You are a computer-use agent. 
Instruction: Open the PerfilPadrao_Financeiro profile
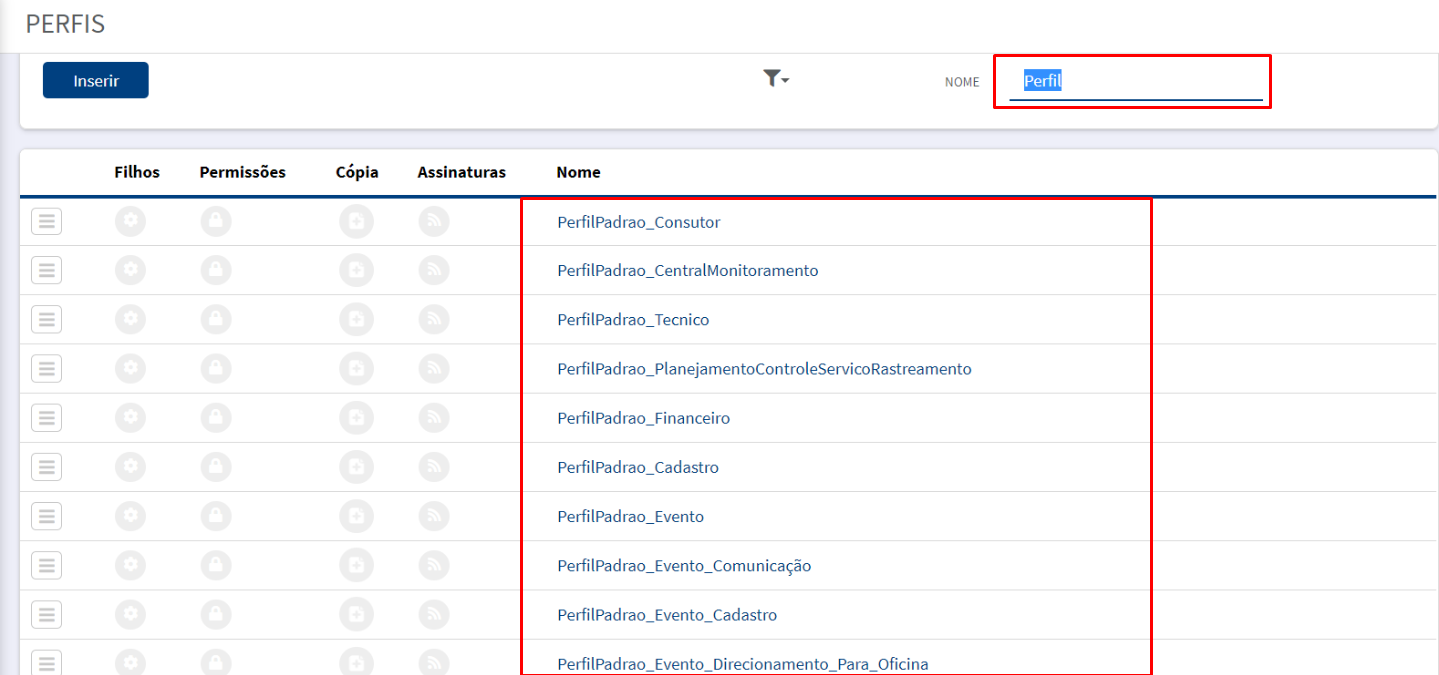click(x=643, y=418)
